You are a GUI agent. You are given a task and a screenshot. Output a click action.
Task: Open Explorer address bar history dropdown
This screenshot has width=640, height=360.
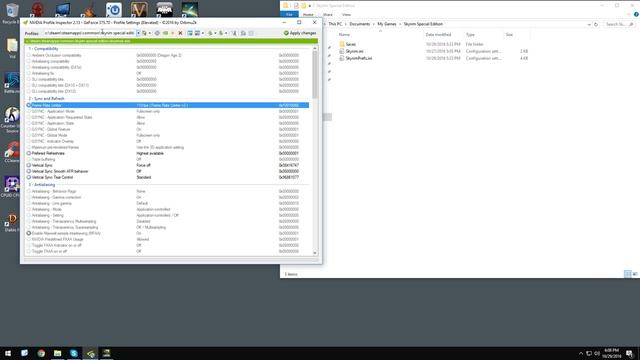click(589, 24)
